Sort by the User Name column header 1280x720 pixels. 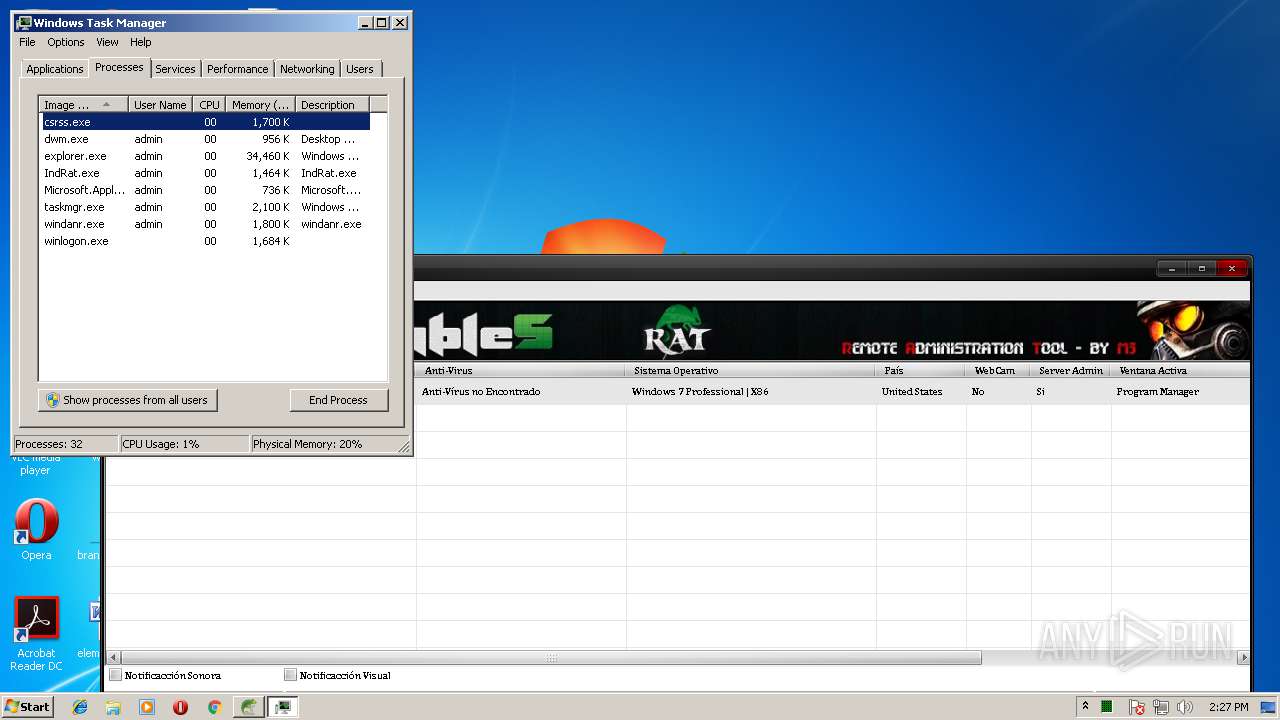[x=160, y=104]
